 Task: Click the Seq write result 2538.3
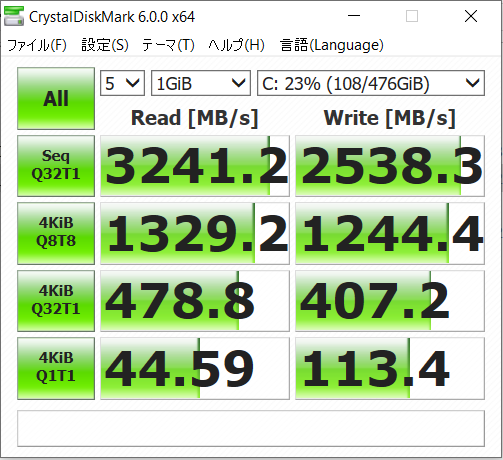pyautogui.click(x=390, y=166)
